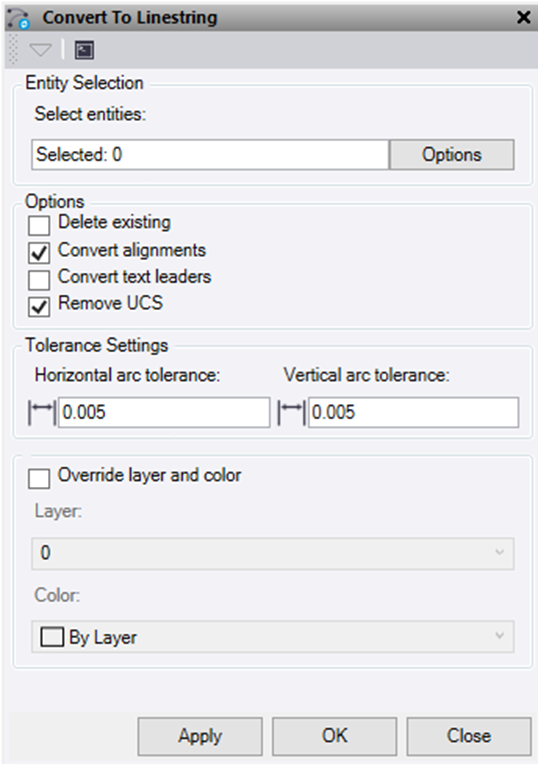538x764 pixels.
Task: Enable Convert text leaders checkbox
Action: click(x=39, y=280)
